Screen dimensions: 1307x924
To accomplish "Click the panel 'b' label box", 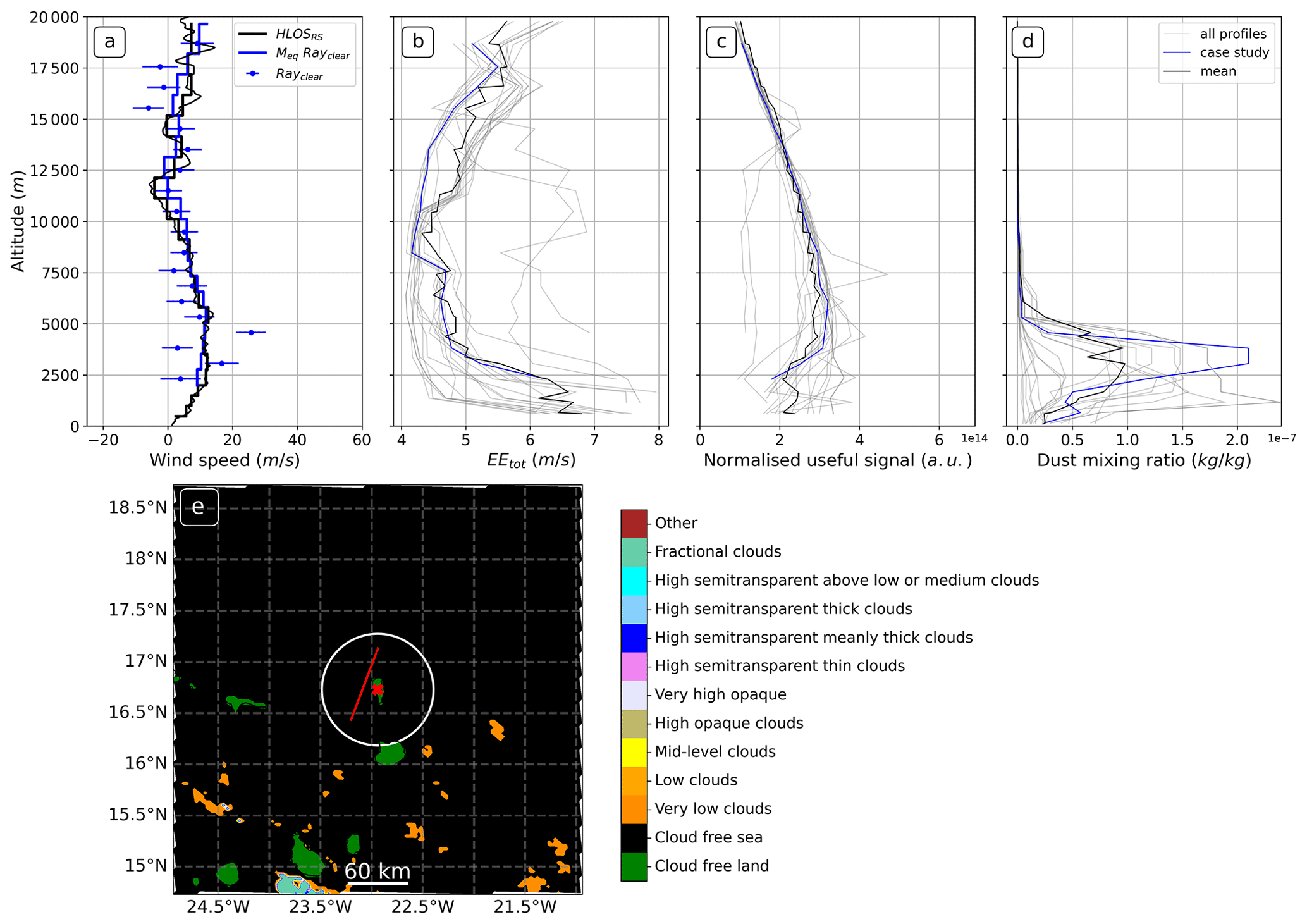I will (x=418, y=42).
